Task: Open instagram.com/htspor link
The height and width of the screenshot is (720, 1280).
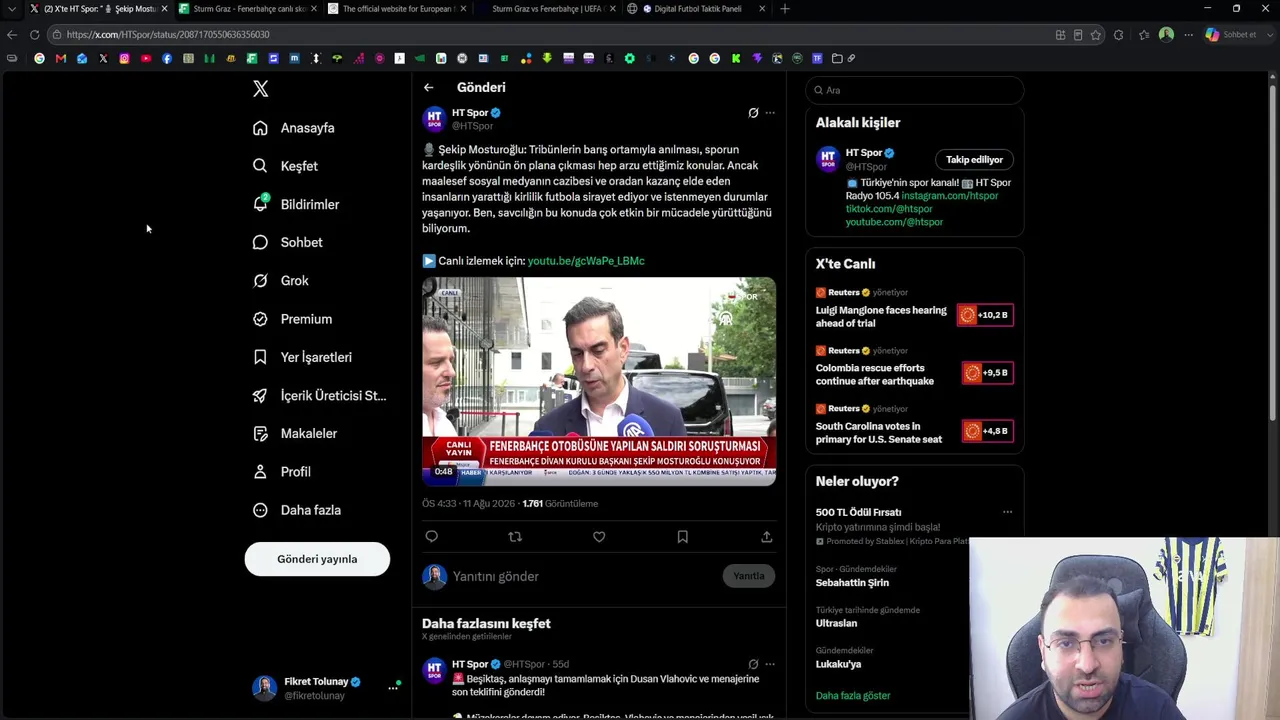Action: tap(950, 196)
